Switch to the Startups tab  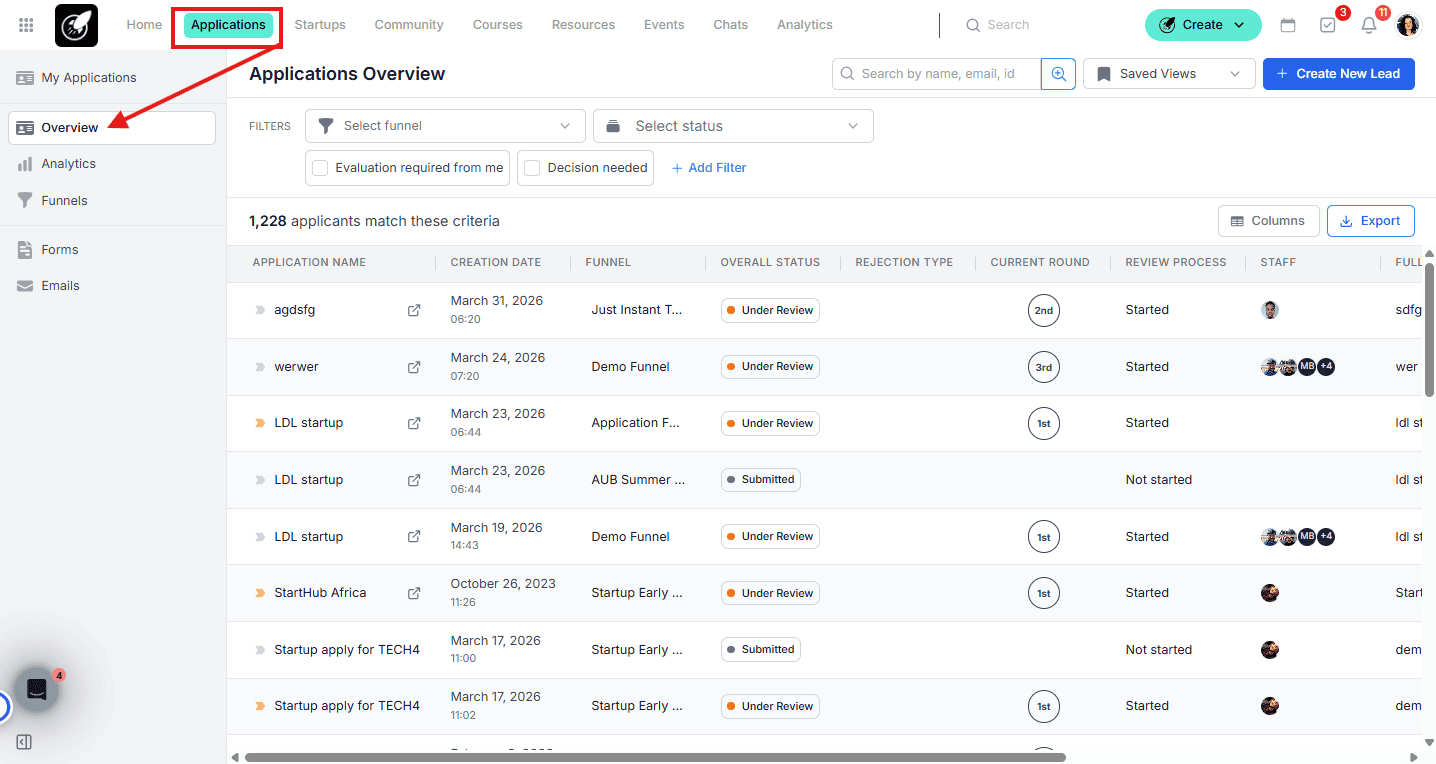point(320,25)
